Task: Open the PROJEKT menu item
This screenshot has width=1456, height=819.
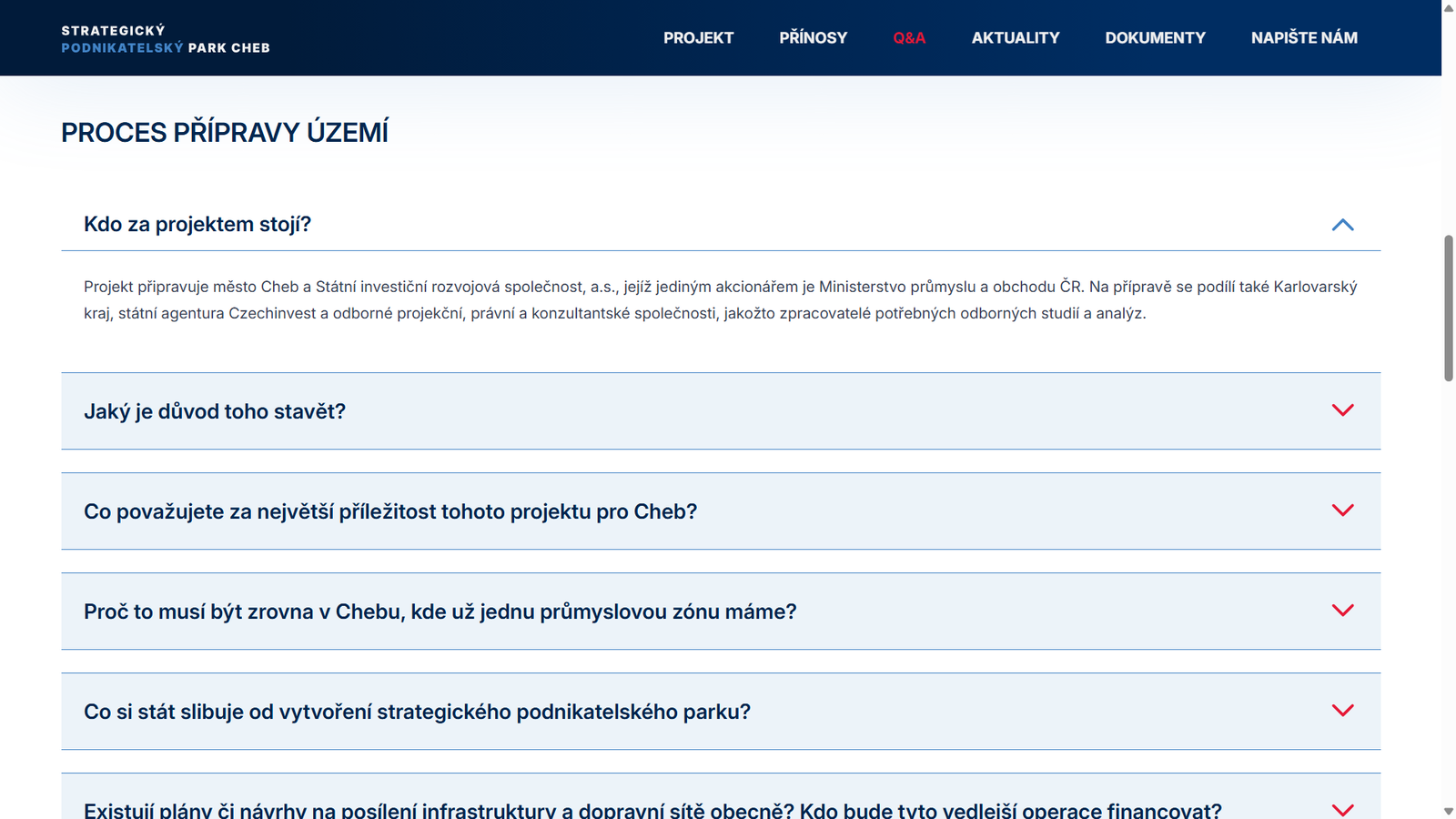Action: [x=698, y=38]
